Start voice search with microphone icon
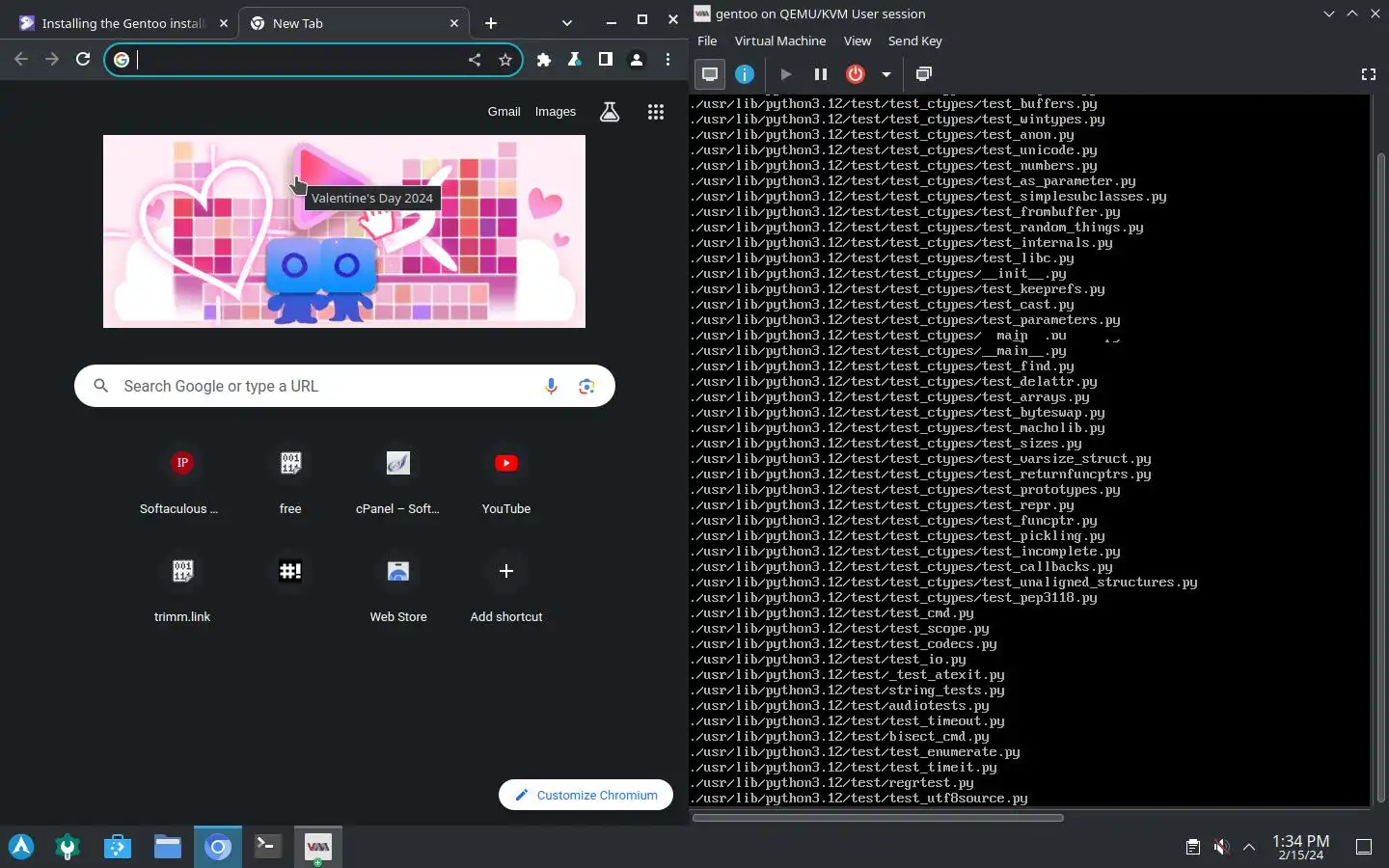 tap(551, 386)
